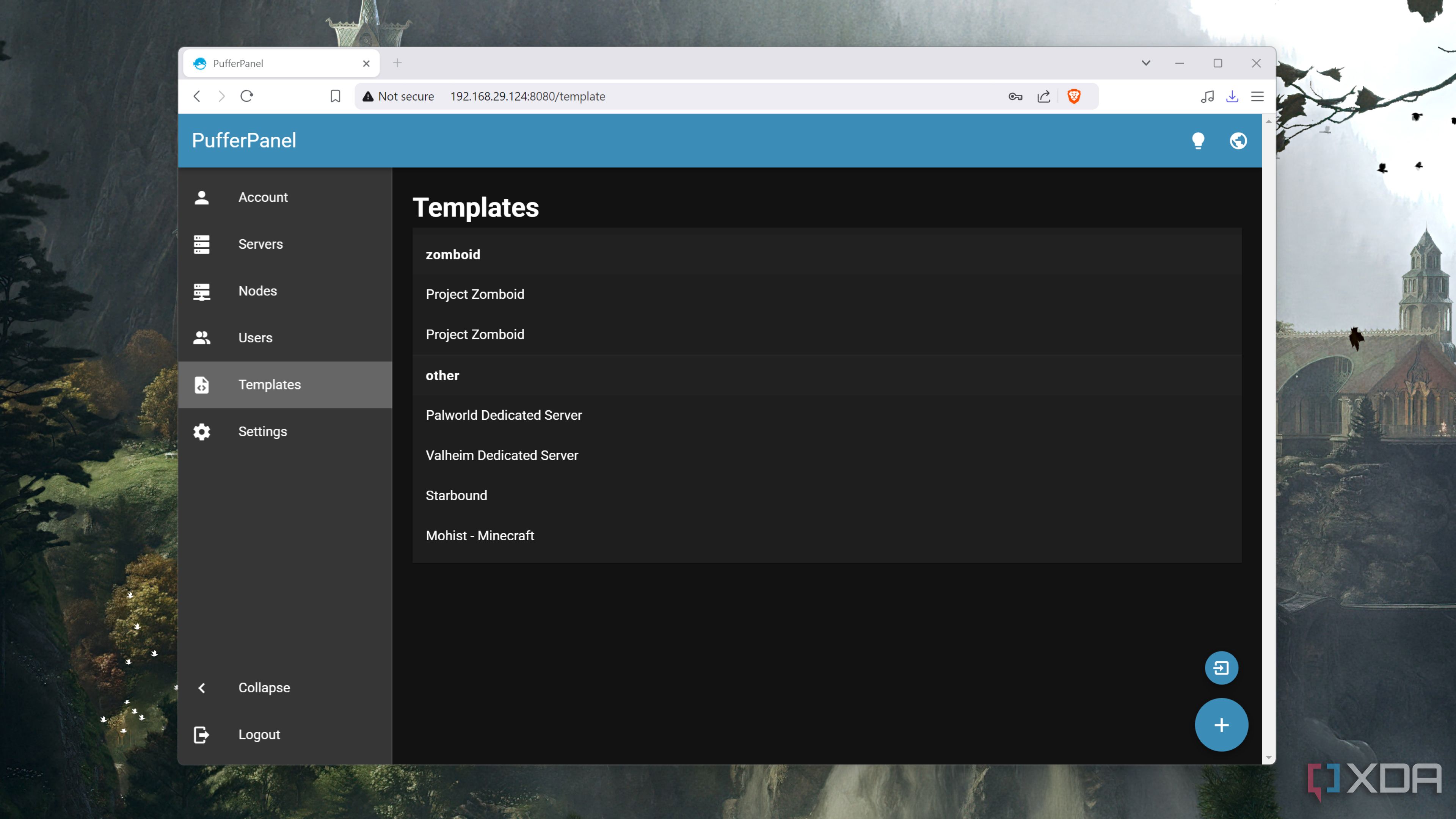Image resolution: width=1456 pixels, height=819 pixels.
Task: Collapse the sidebar navigation
Action: [x=264, y=688]
